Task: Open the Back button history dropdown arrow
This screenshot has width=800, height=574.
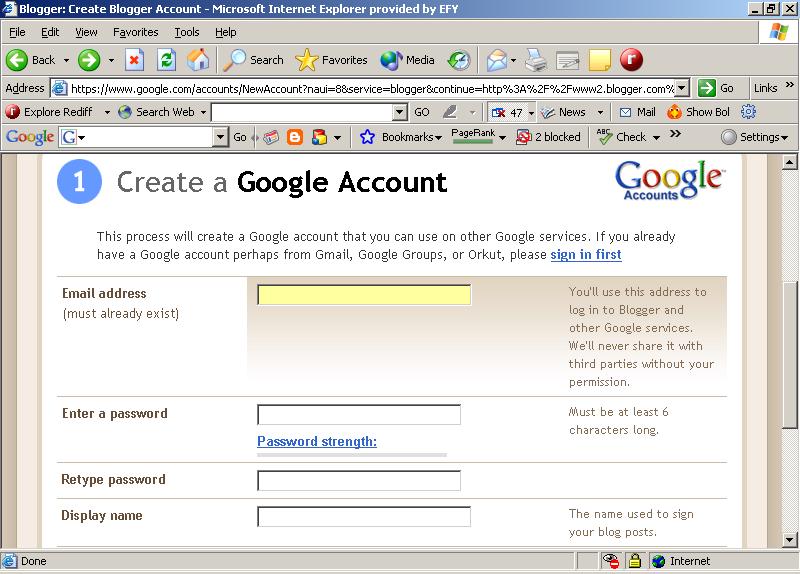Action: 66,60
